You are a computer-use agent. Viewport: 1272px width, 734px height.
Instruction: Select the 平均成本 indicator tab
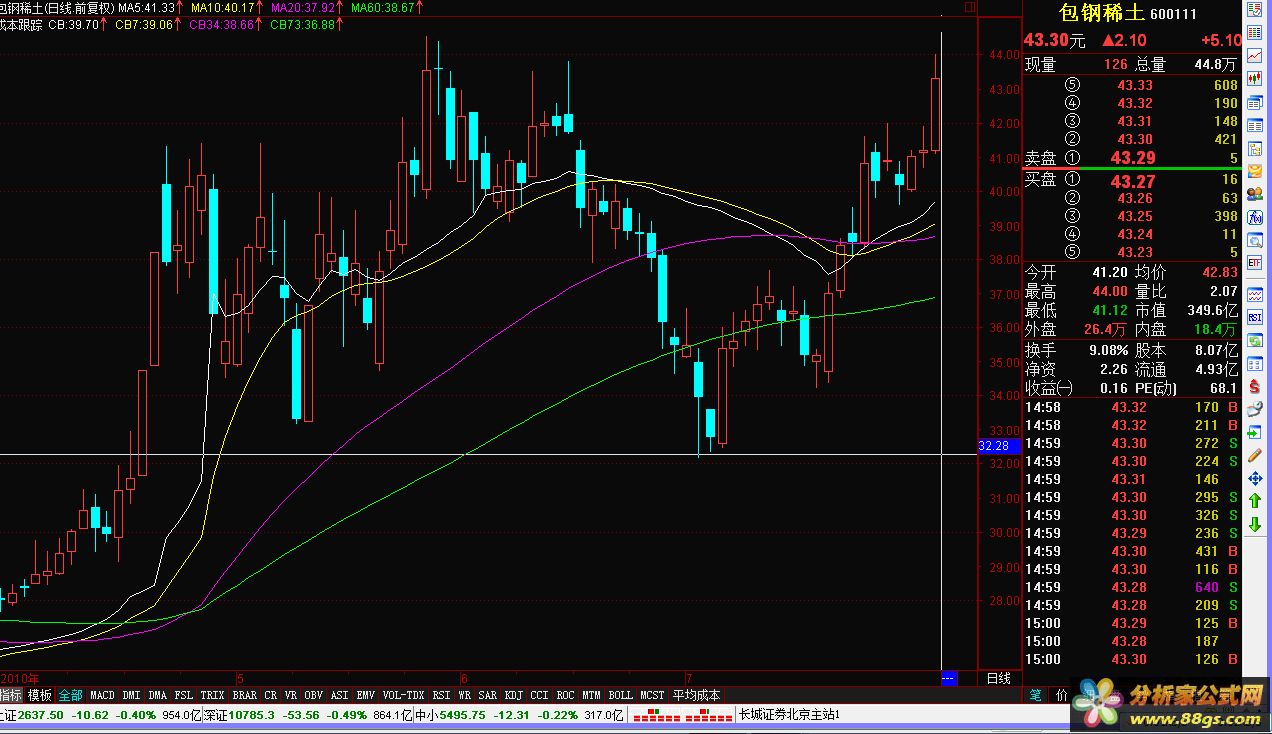[x=696, y=694]
